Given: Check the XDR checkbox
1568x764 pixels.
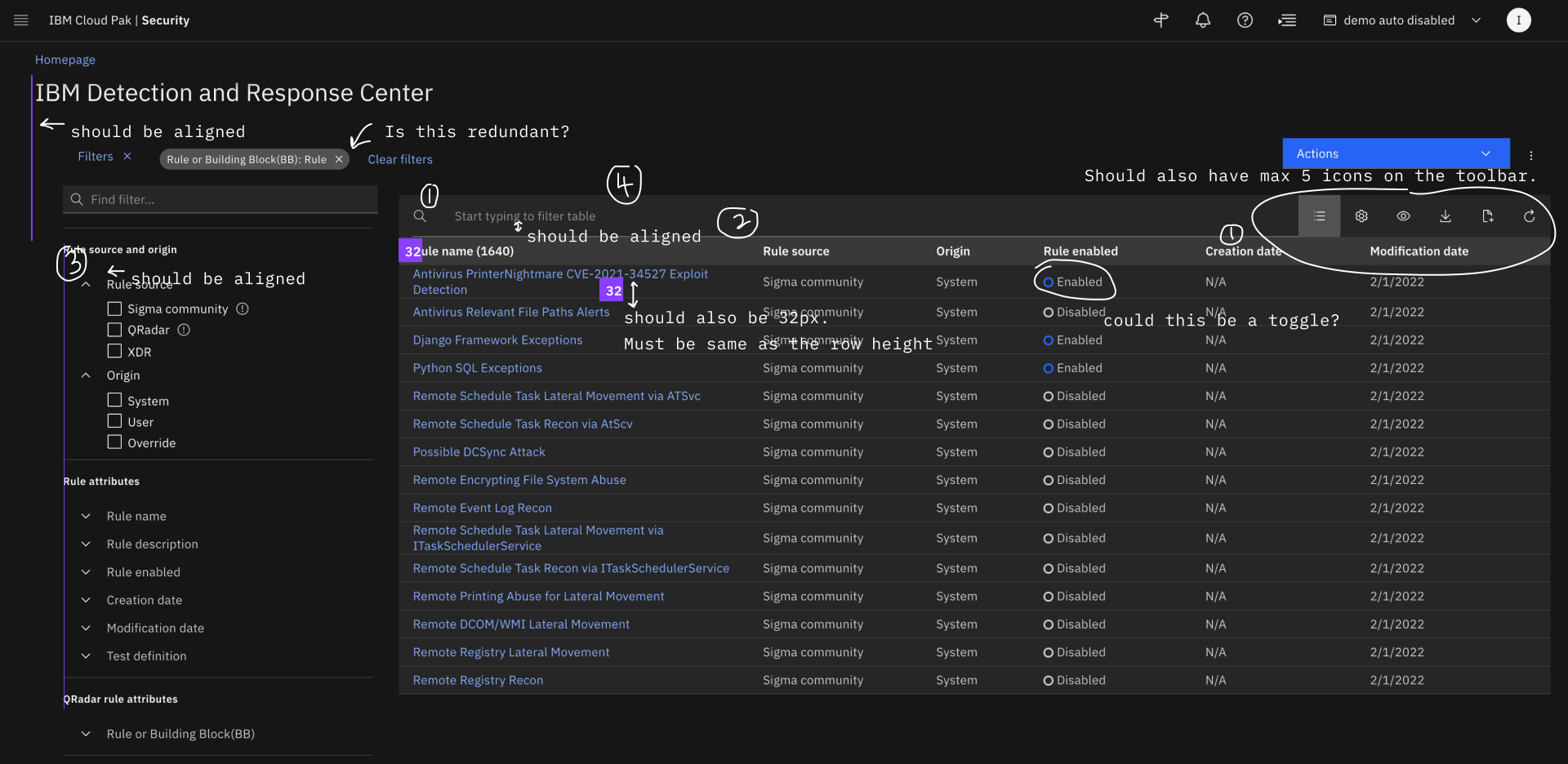Looking at the screenshot, I should 114,351.
